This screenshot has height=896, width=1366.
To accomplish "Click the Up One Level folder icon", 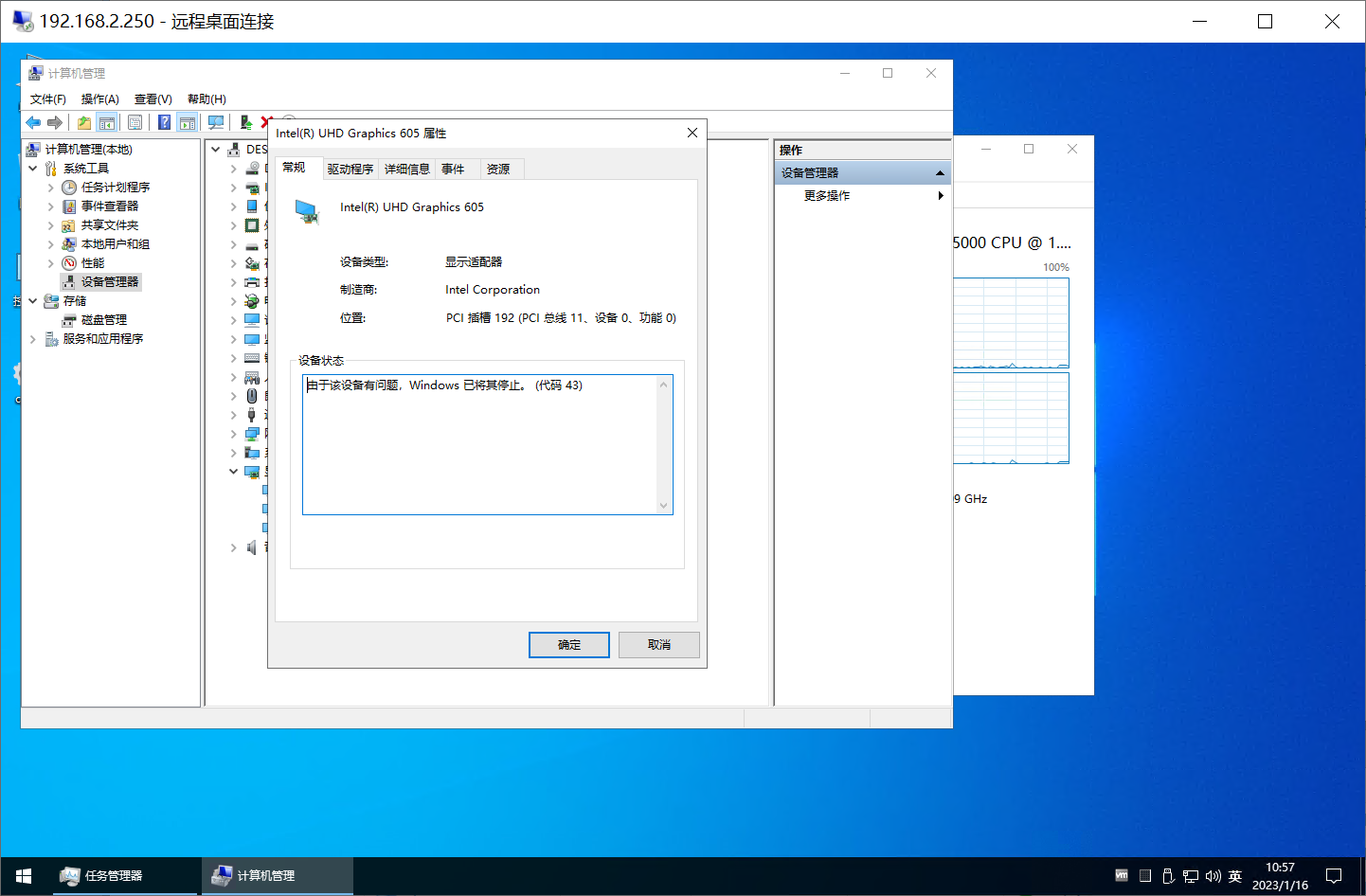I will (x=84, y=122).
